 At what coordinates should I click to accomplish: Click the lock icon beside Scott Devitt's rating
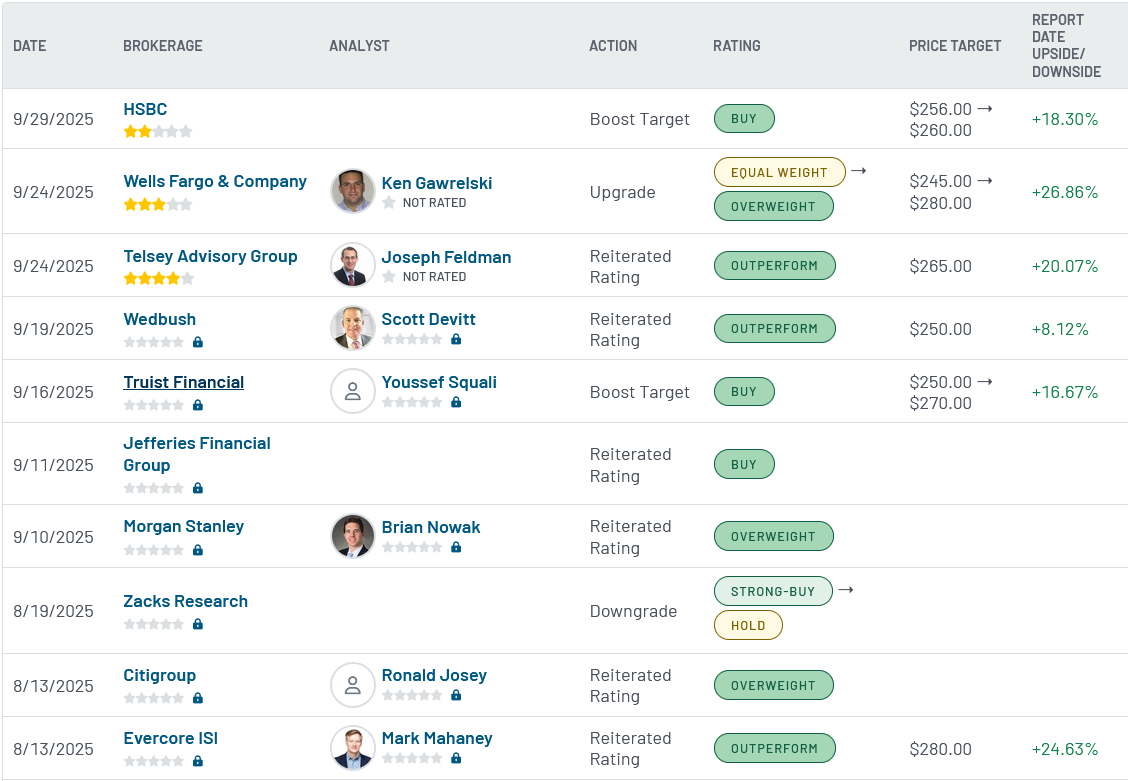(456, 339)
